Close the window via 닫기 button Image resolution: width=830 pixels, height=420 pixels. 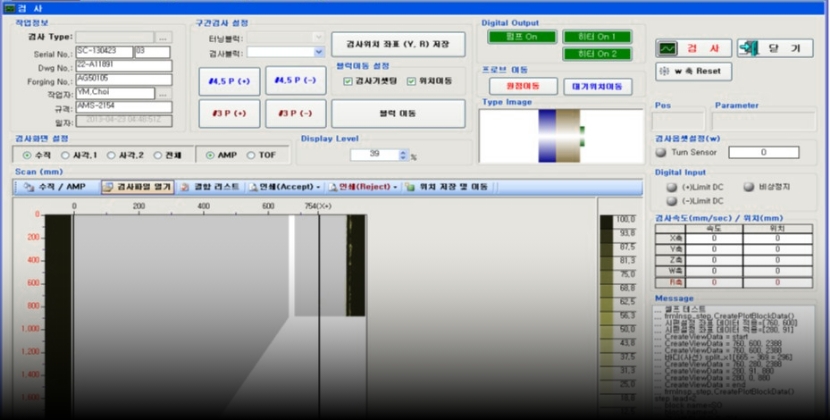tap(775, 48)
